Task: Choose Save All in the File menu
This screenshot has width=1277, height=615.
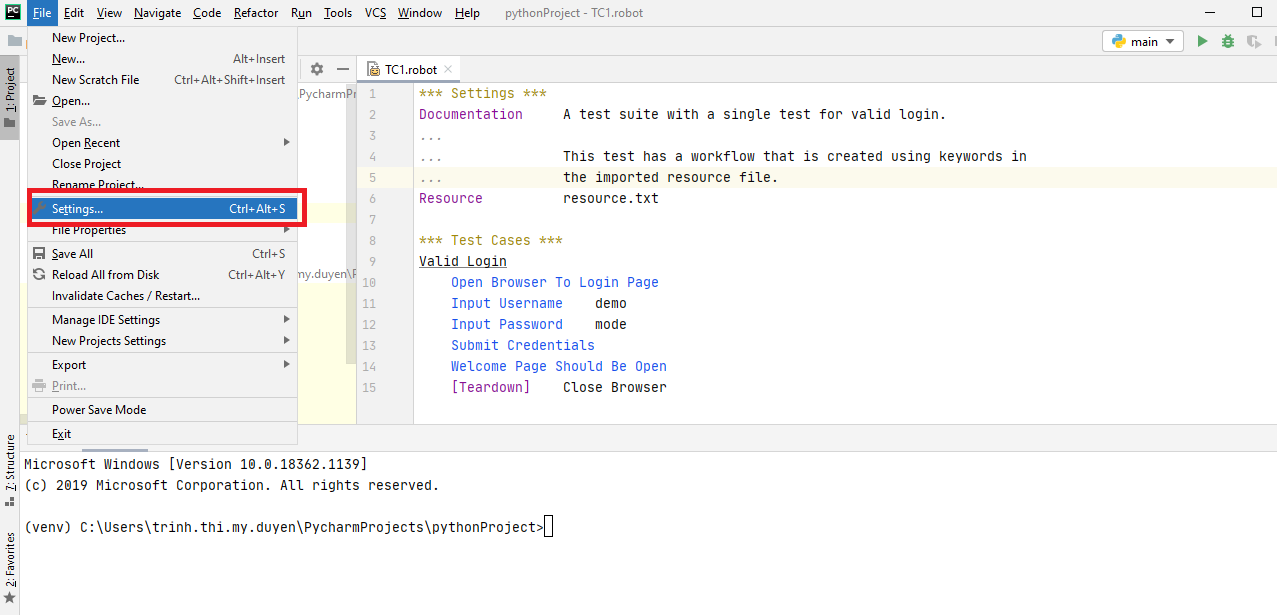Action: pyautogui.click(x=73, y=254)
